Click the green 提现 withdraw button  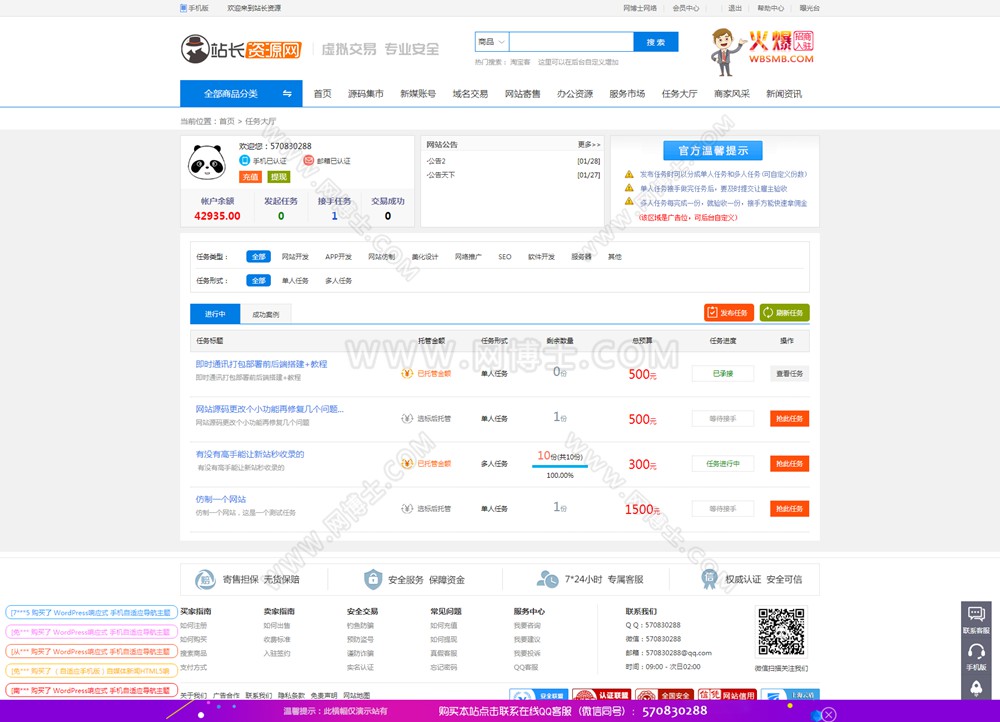click(279, 177)
